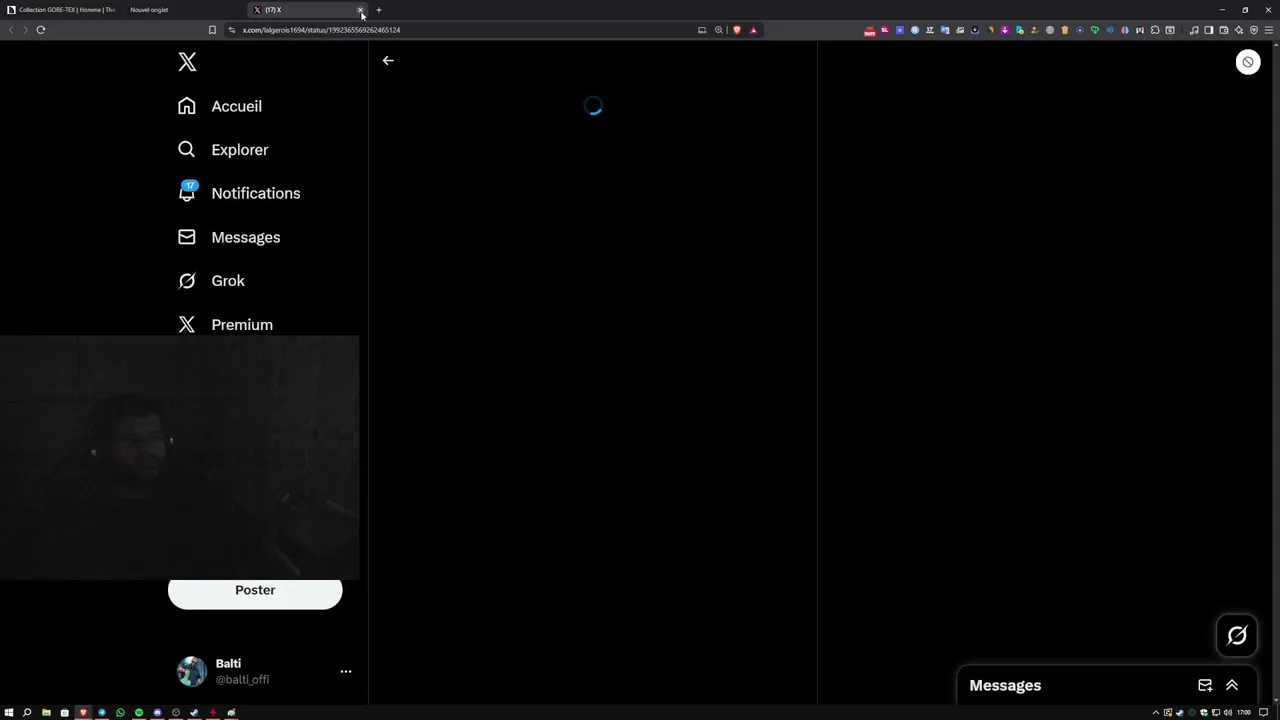Open a new browser tab
Image resolution: width=1280 pixels, height=720 pixels.
pyautogui.click(x=379, y=10)
